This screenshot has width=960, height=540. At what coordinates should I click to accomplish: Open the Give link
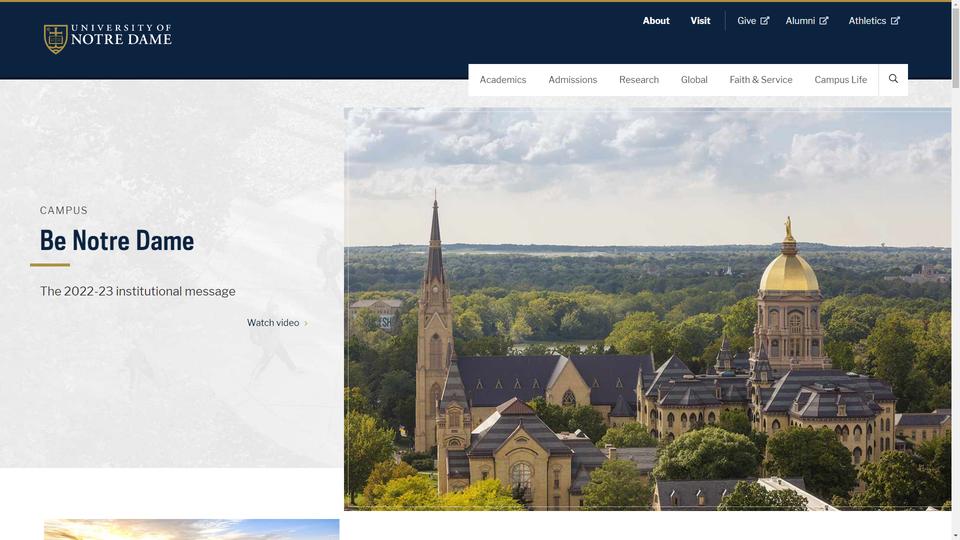[746, 21]
